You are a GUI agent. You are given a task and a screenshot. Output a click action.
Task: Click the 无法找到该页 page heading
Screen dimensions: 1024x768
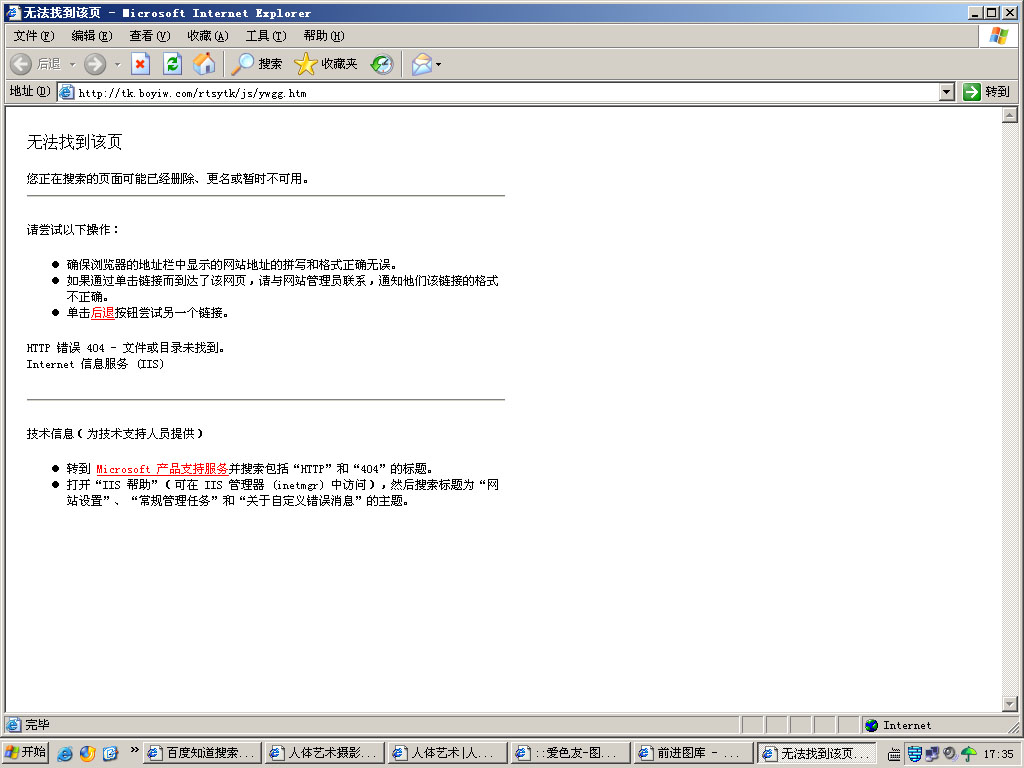click(74, 142)
